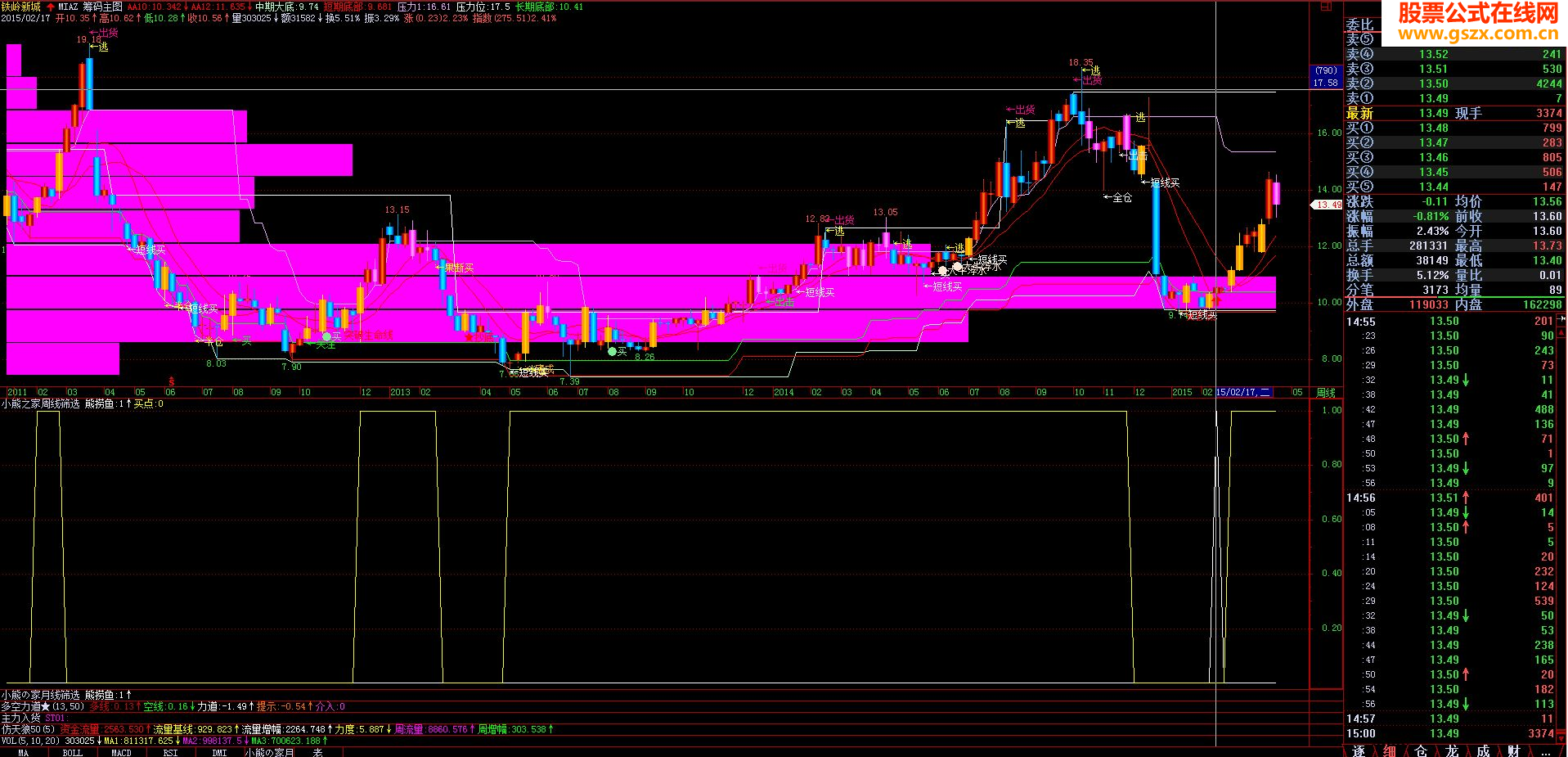Select the 卖④ row price 13.52

1434,54
